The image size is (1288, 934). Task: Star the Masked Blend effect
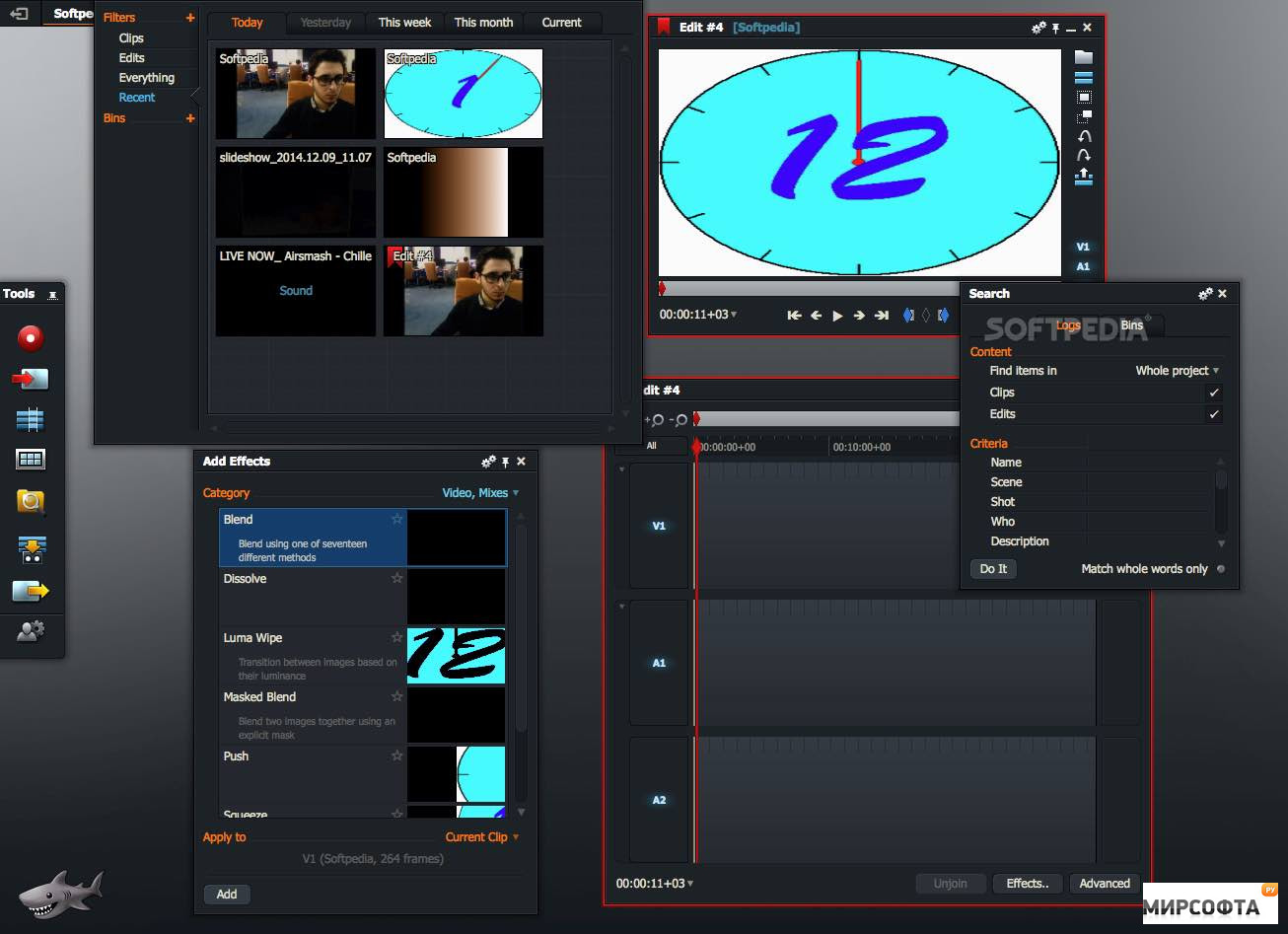397,696
